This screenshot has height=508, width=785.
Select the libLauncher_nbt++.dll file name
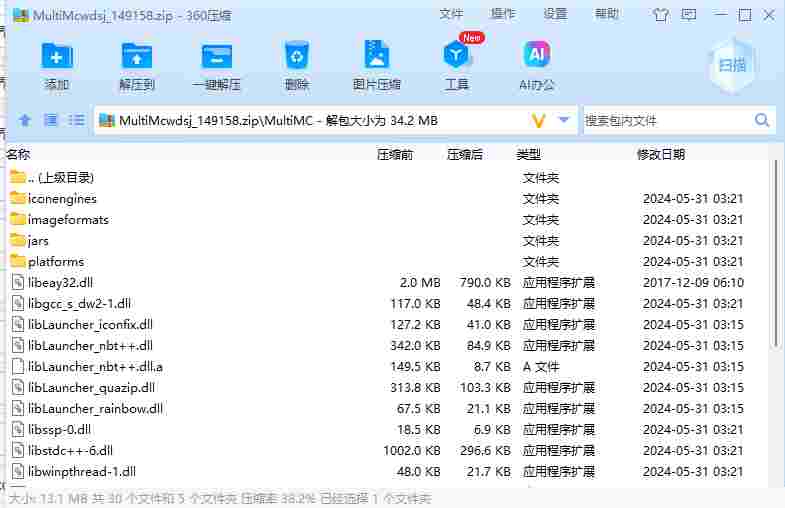pos(90,345)
